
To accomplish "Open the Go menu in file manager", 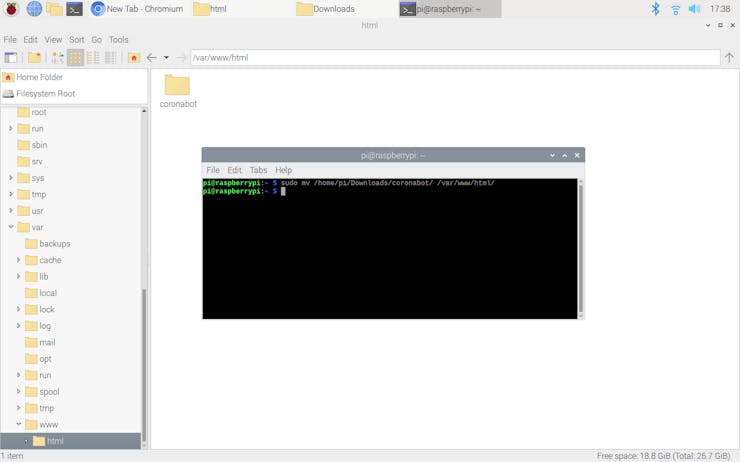I will point(96,40).
